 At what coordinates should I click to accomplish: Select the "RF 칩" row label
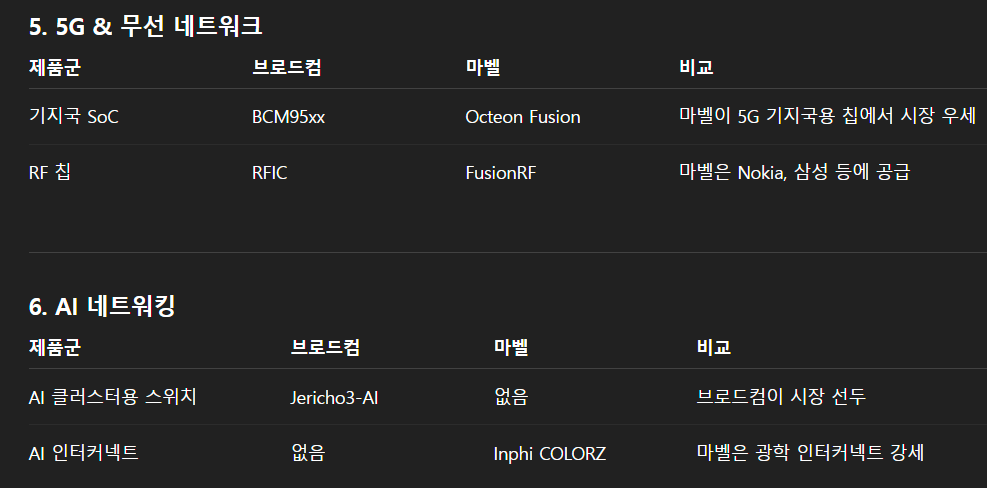coord(50,172)
